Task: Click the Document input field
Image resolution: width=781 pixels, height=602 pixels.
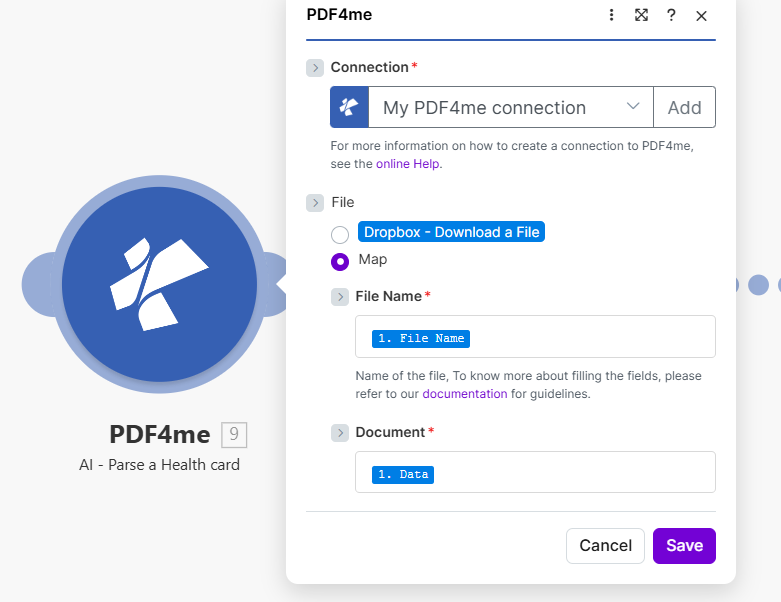Action: coord(535,472)
